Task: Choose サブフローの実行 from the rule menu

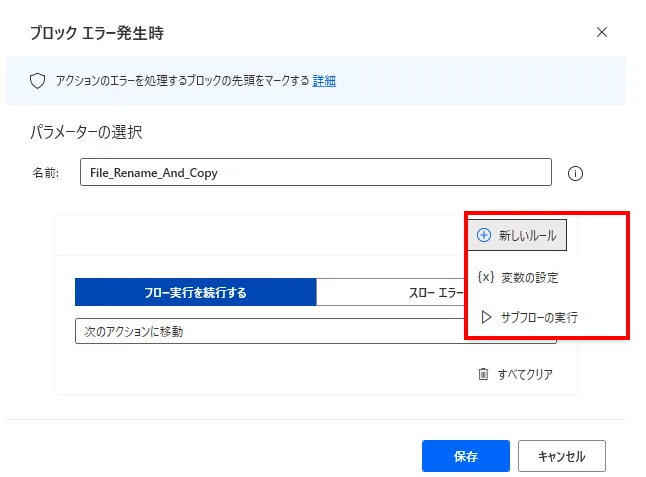Action: click(538, 317)
